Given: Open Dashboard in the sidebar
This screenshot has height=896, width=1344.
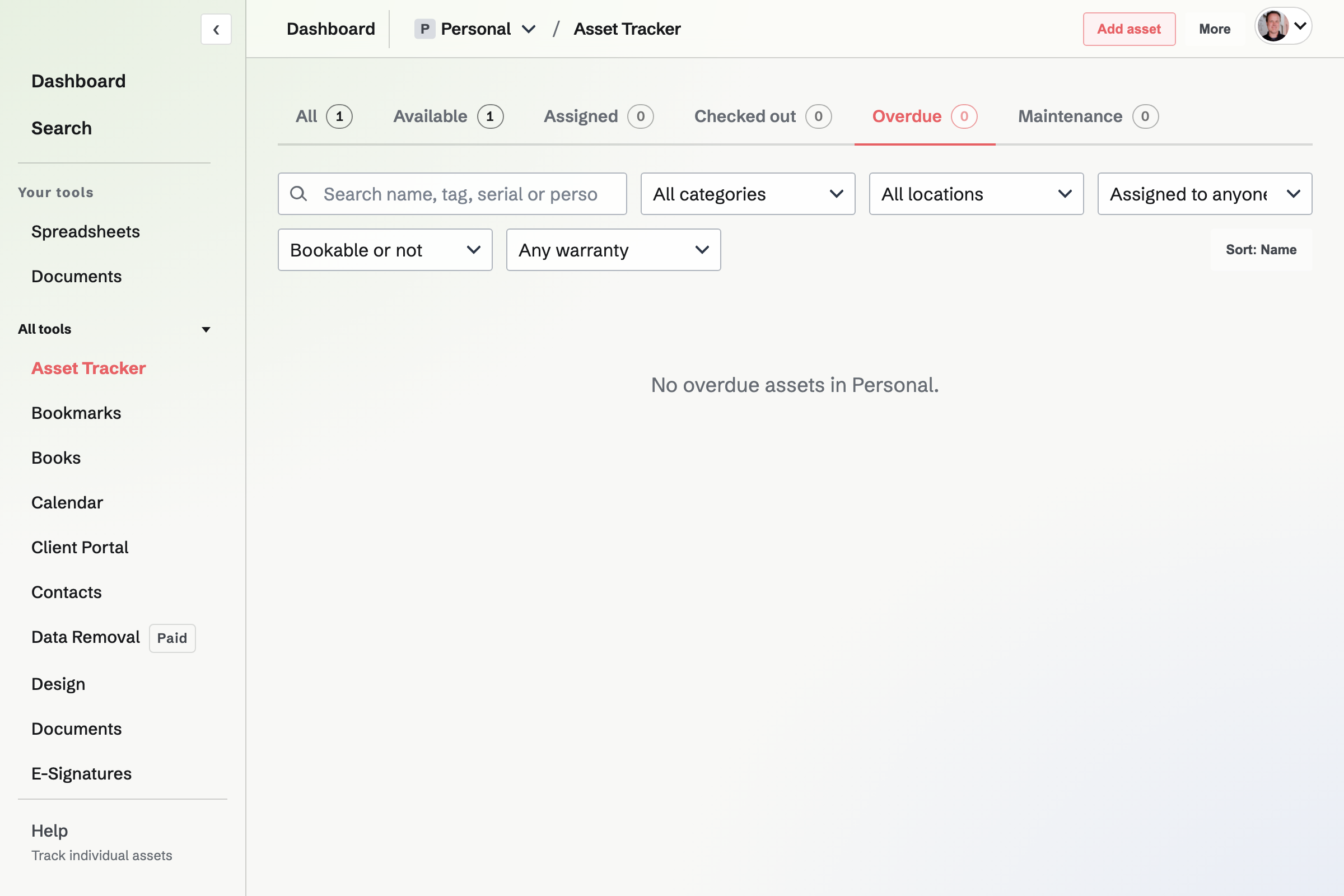Looking at the screenshot, I should point(78,81).
